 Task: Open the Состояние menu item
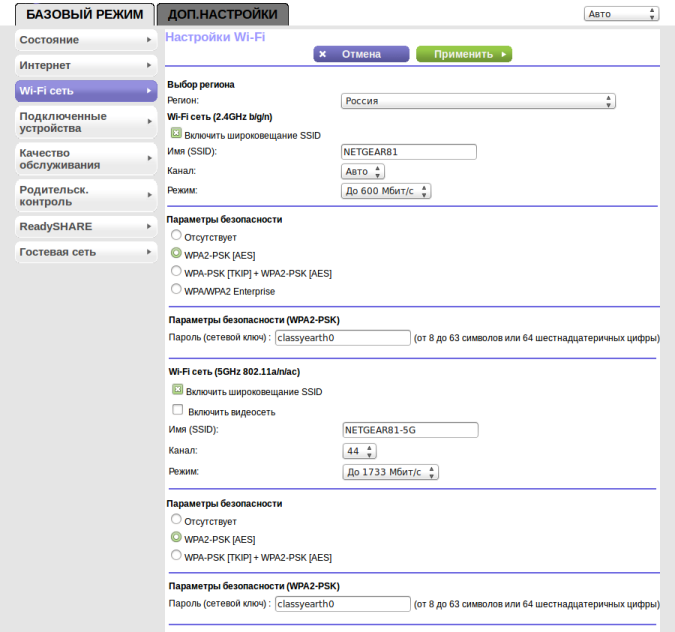click(x=86, y=40)
